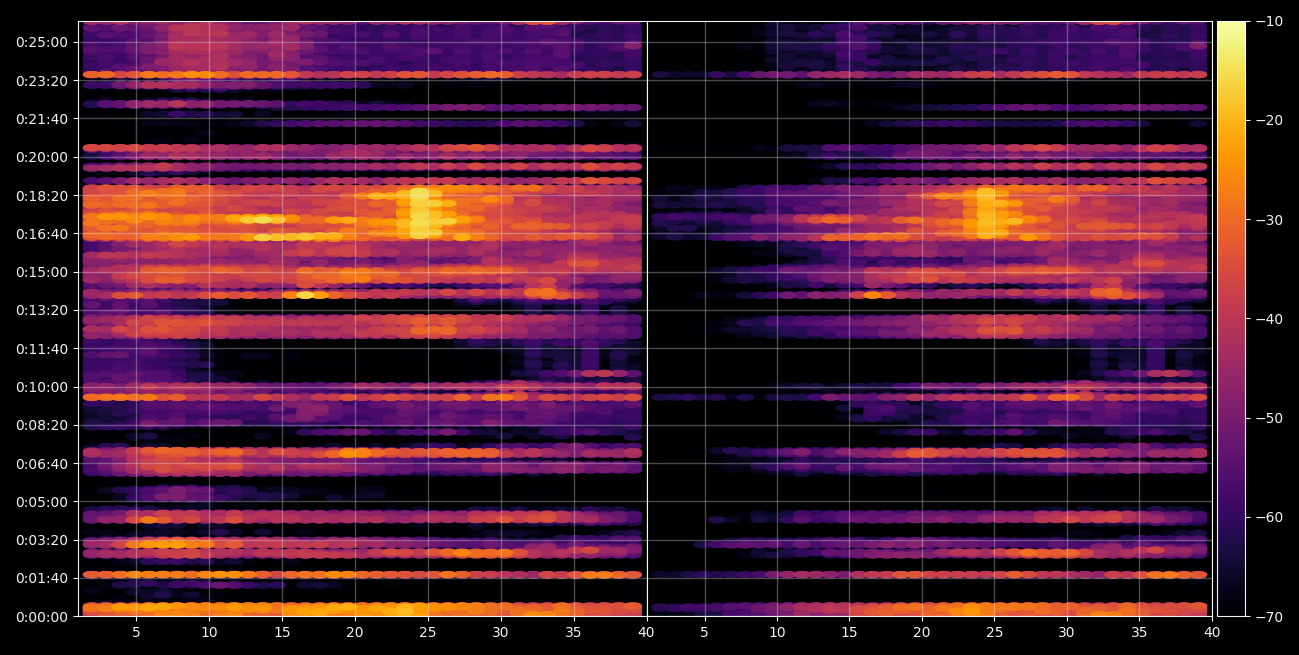The image size is (1299, 655).
Task: Click the left heatmap's x-axis label 40
Action: [x=646, y=633]
